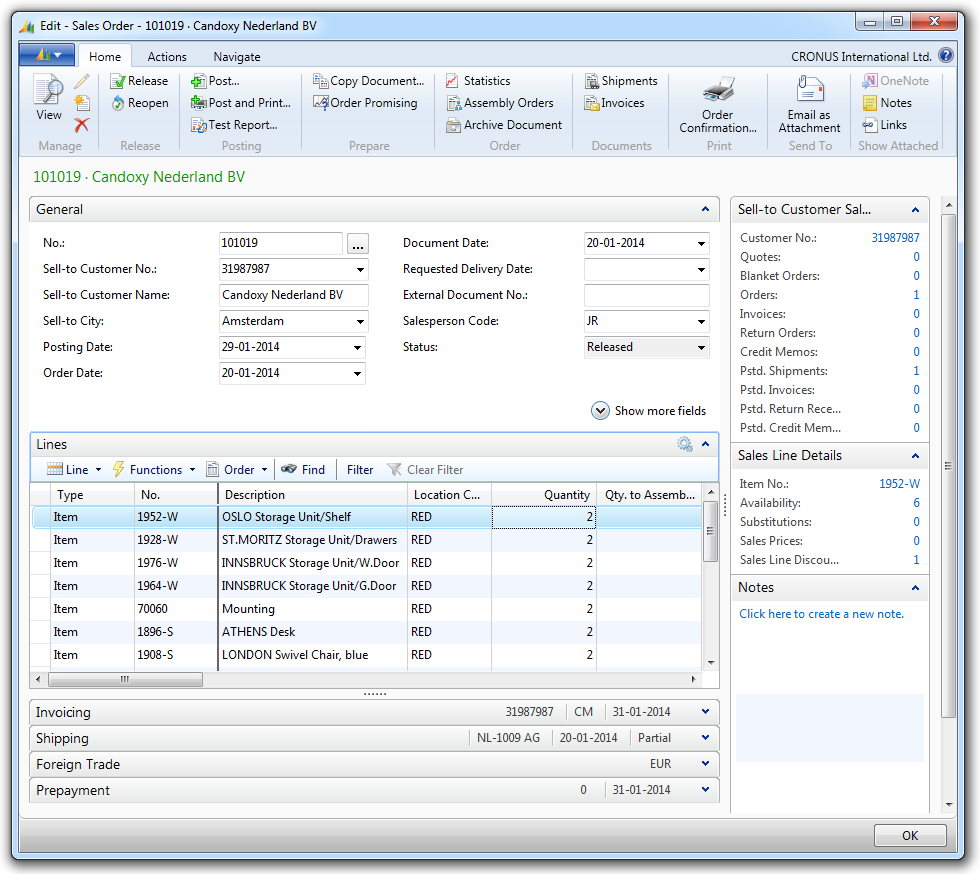
Task: Open the Sell-to Customer No. dropdown
Action: pos(360,269)
